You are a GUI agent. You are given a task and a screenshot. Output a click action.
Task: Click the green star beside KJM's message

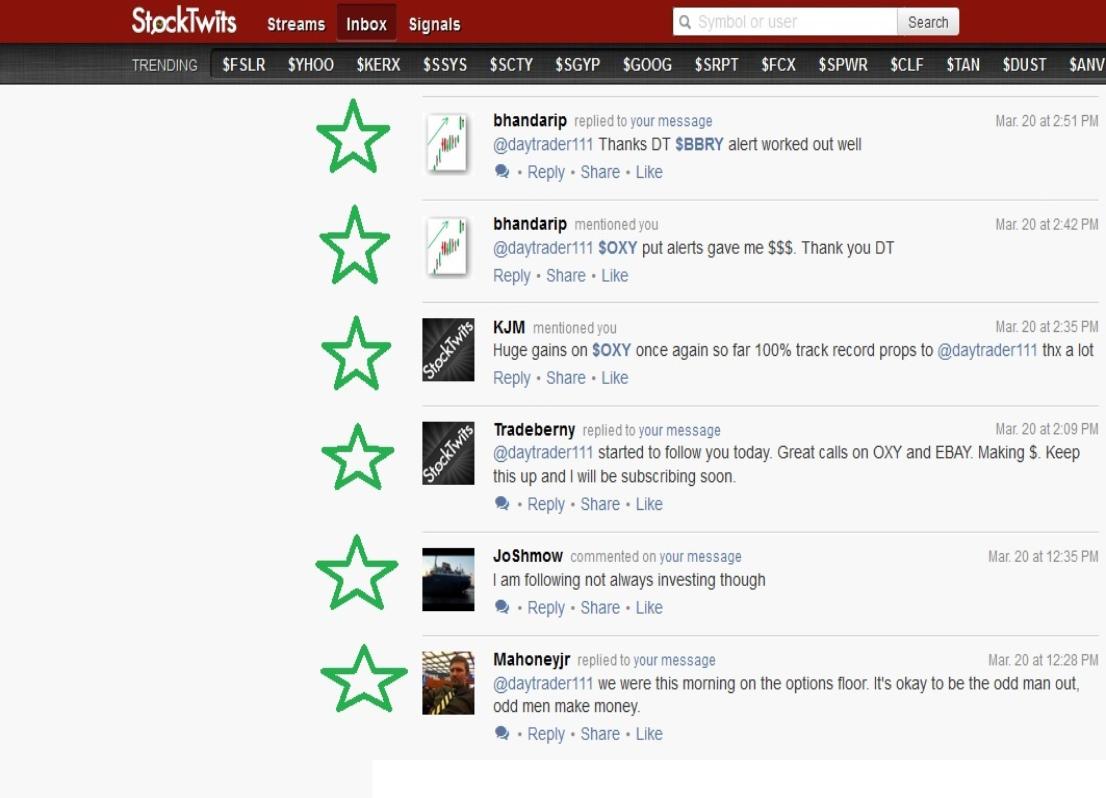[356, 353]
